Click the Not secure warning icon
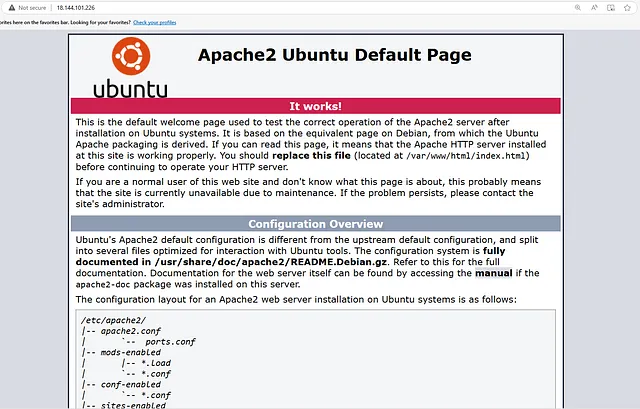Viewport: 640px width, 409px height. [12, 8]
